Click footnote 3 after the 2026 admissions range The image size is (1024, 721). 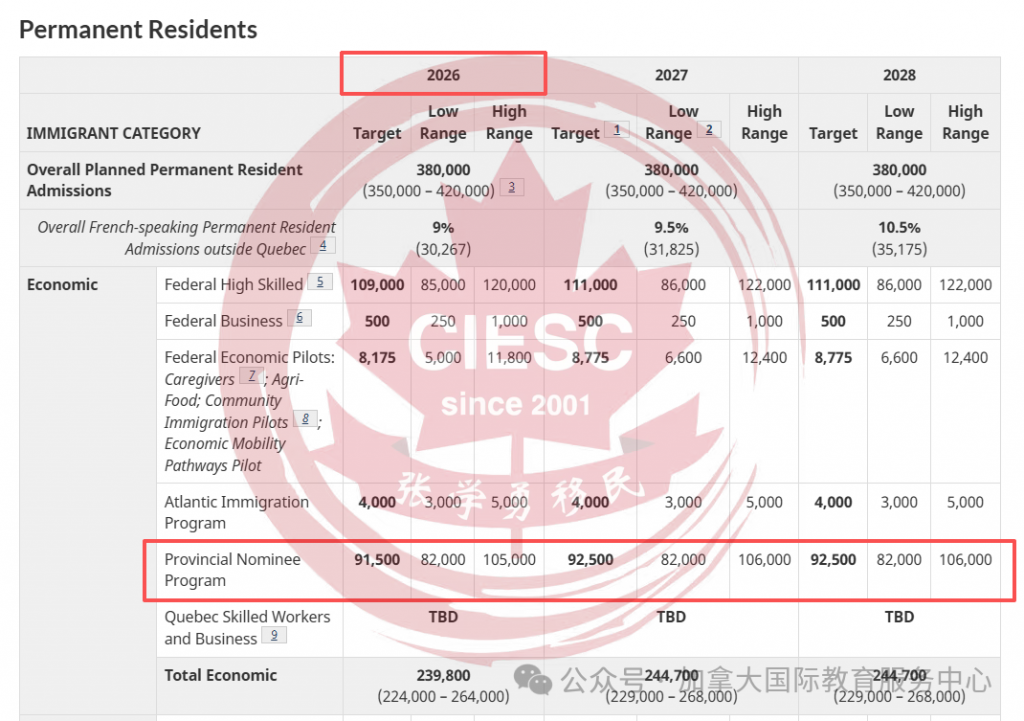(511, 187)
